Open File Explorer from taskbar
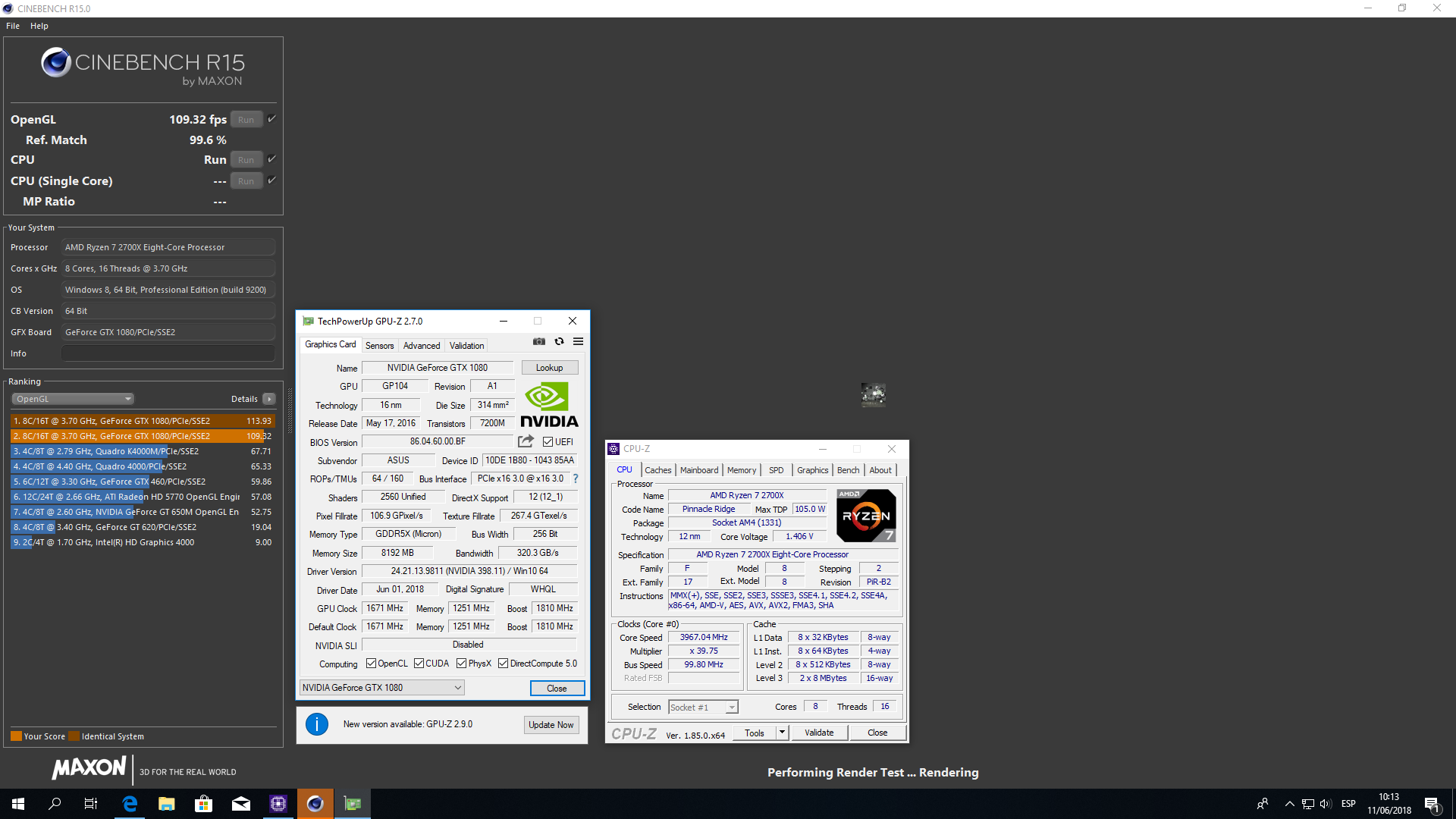This screenshot has width=1456, height=819. point(167,804)
